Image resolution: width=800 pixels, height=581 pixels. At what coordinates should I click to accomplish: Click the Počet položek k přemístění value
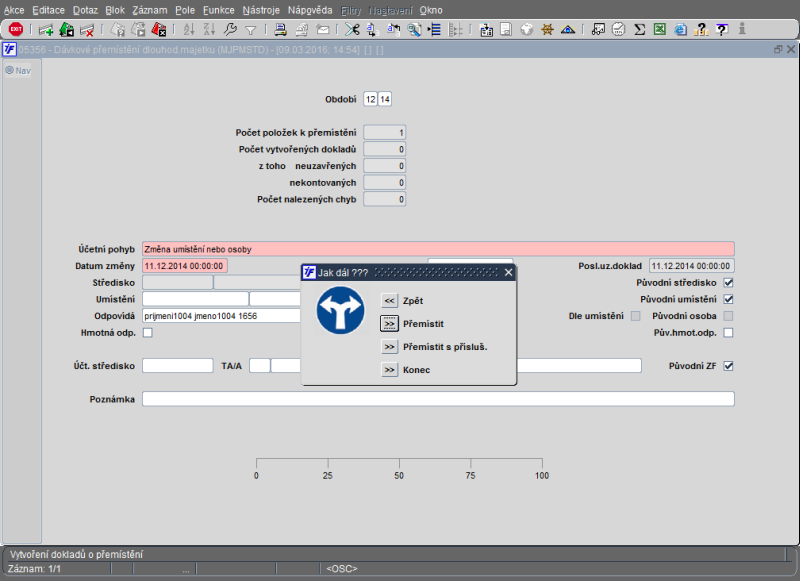click(385, 133)
